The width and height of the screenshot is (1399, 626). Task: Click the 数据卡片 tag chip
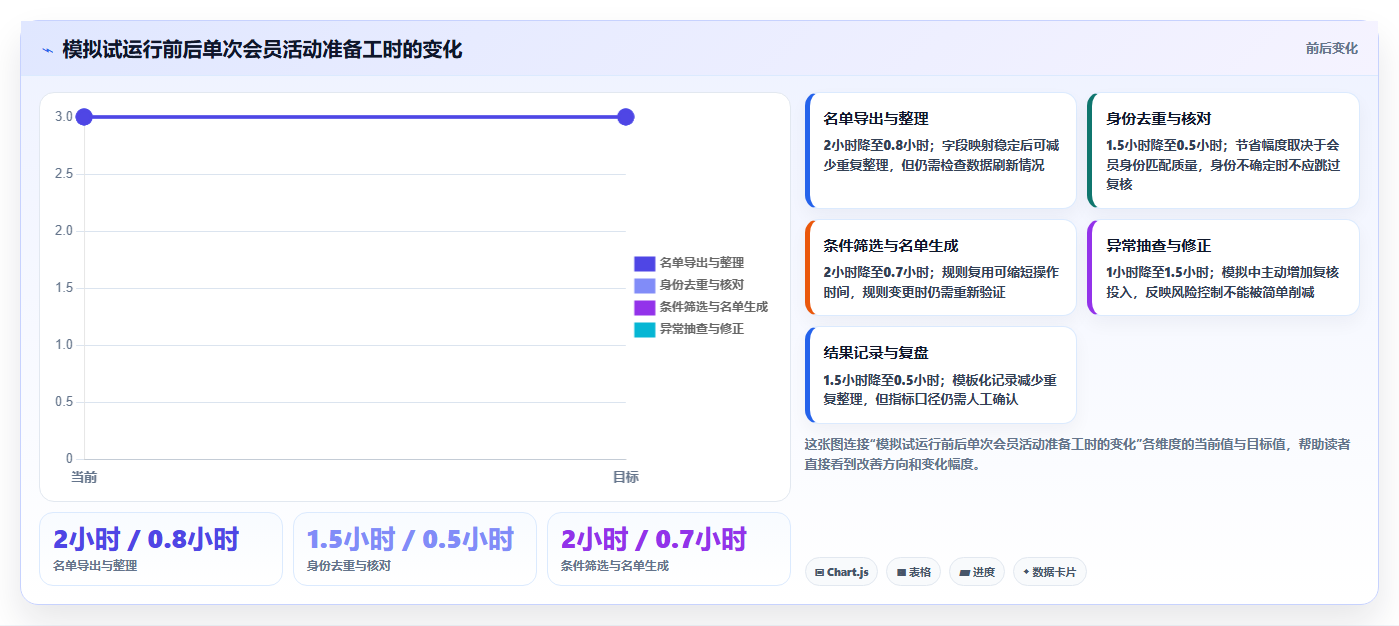(x=1049, y=572)
